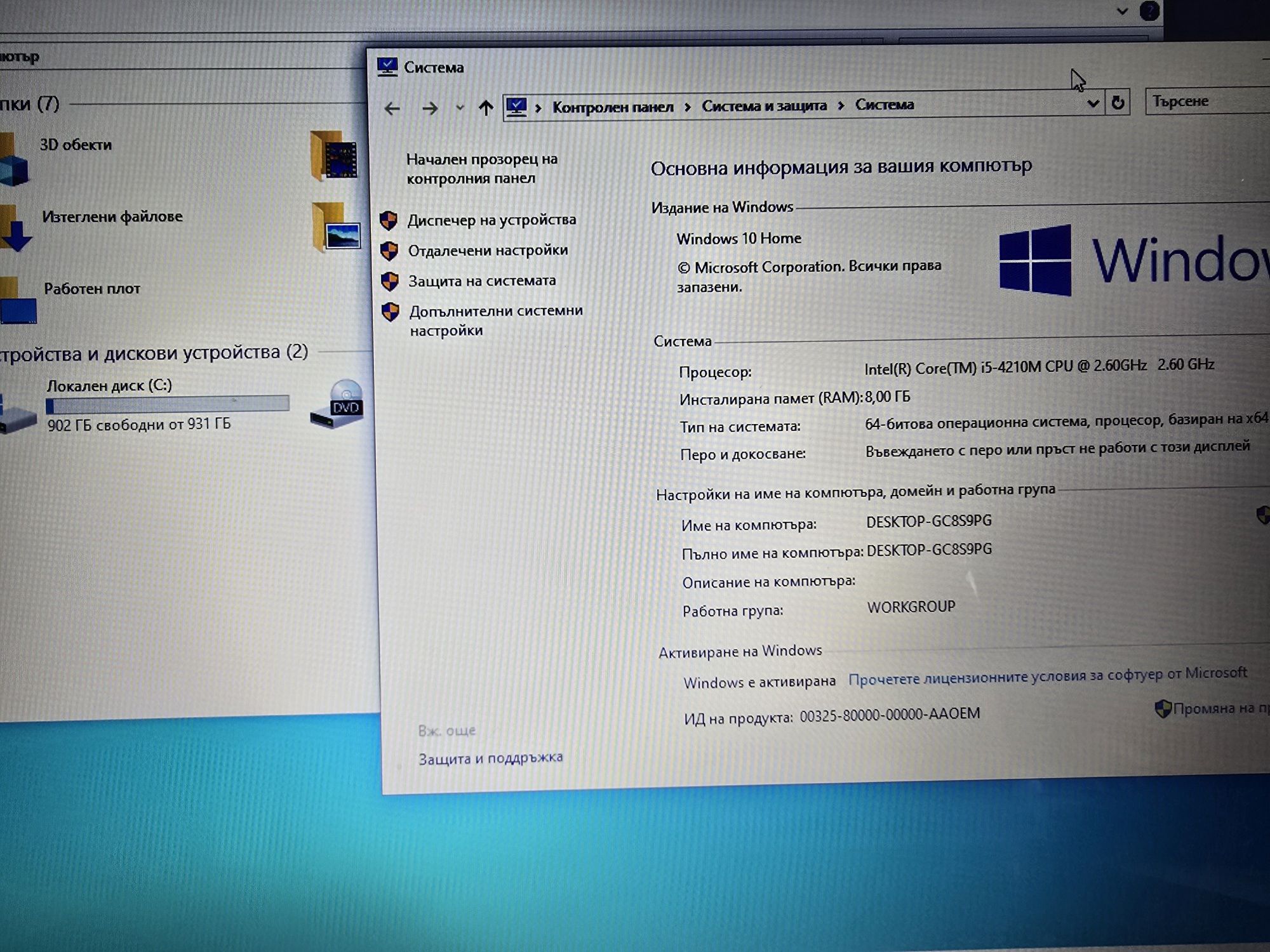Click product ID 00325-80000-00000-AAOEM

(x=890, y=715)
